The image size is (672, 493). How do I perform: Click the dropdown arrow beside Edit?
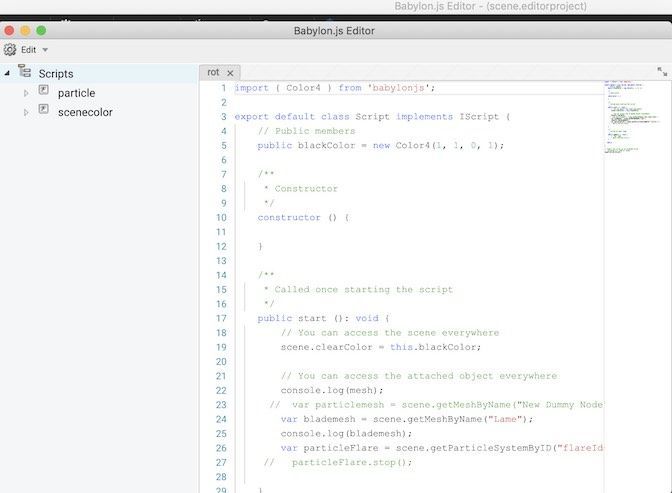45,50
